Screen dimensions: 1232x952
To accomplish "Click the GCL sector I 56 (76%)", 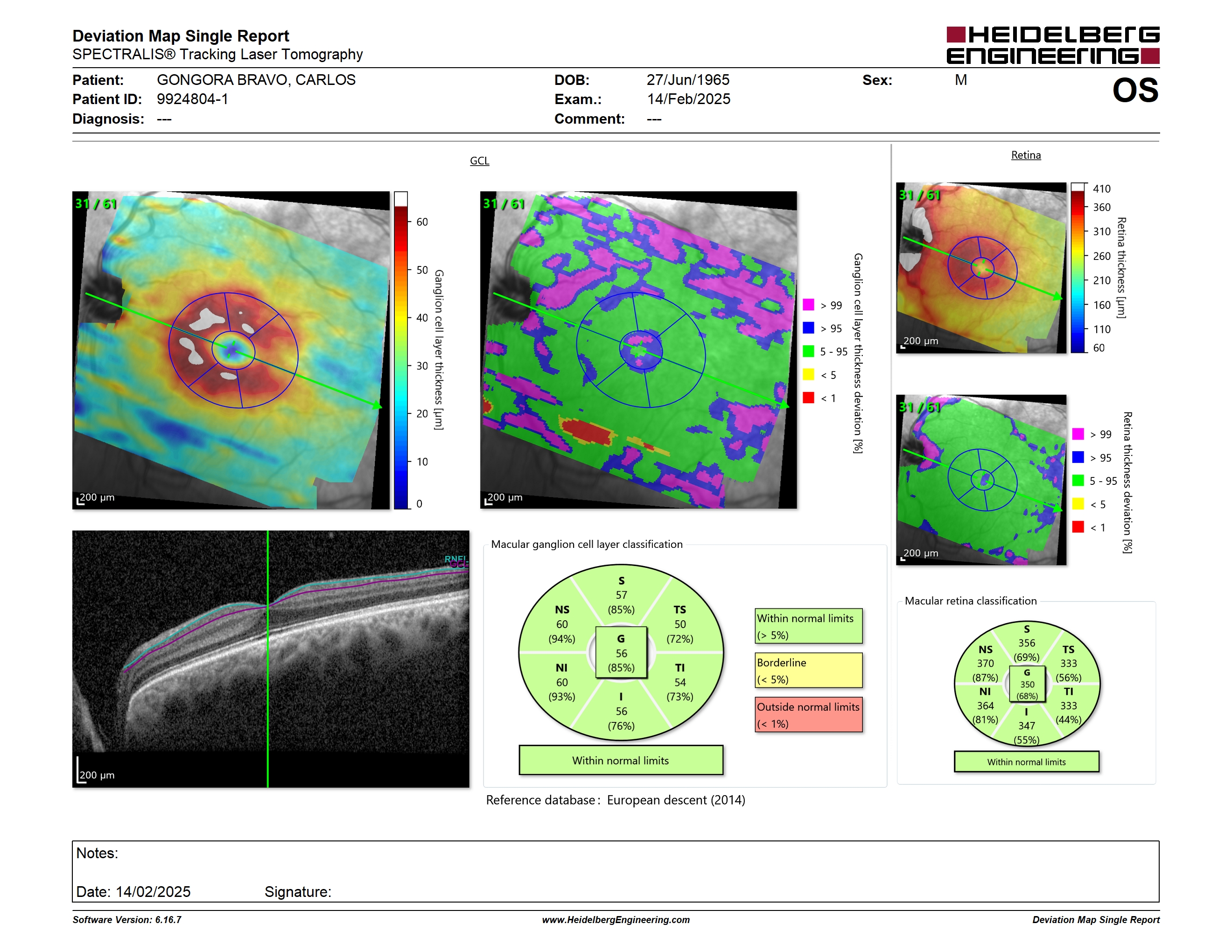I will click(x=621, y=711).
